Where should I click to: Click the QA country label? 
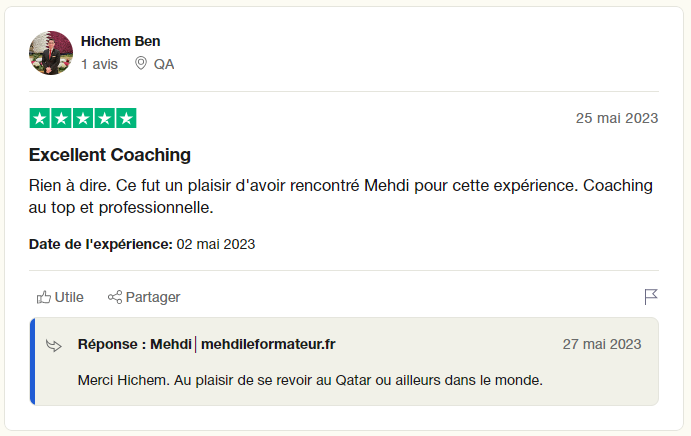[x=164, y=64]
